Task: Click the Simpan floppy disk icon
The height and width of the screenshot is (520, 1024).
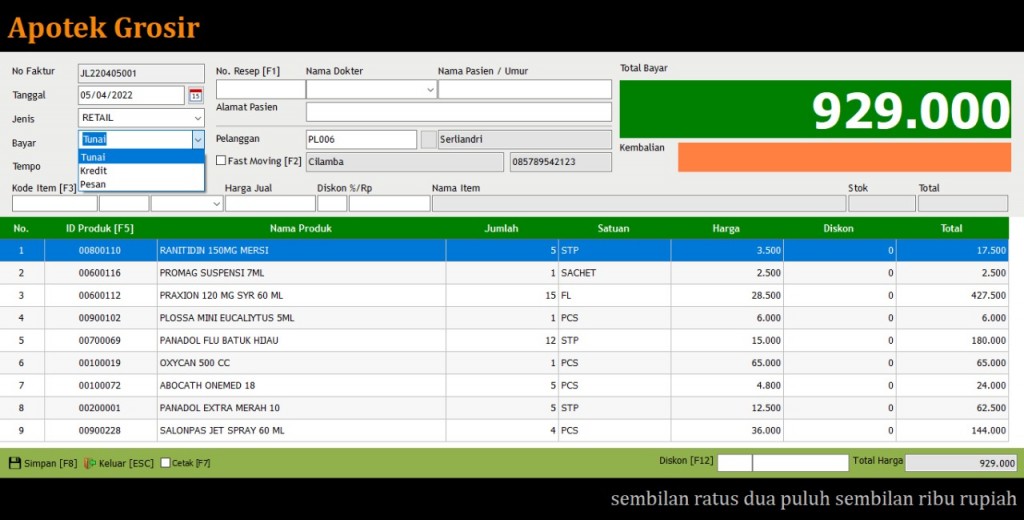Action: (15, 463)
